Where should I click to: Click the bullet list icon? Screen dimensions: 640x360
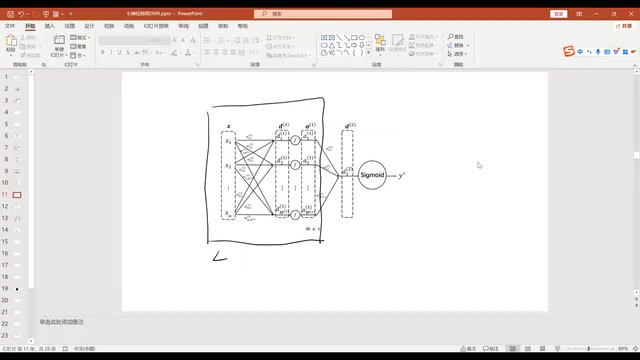coord(207,40)
